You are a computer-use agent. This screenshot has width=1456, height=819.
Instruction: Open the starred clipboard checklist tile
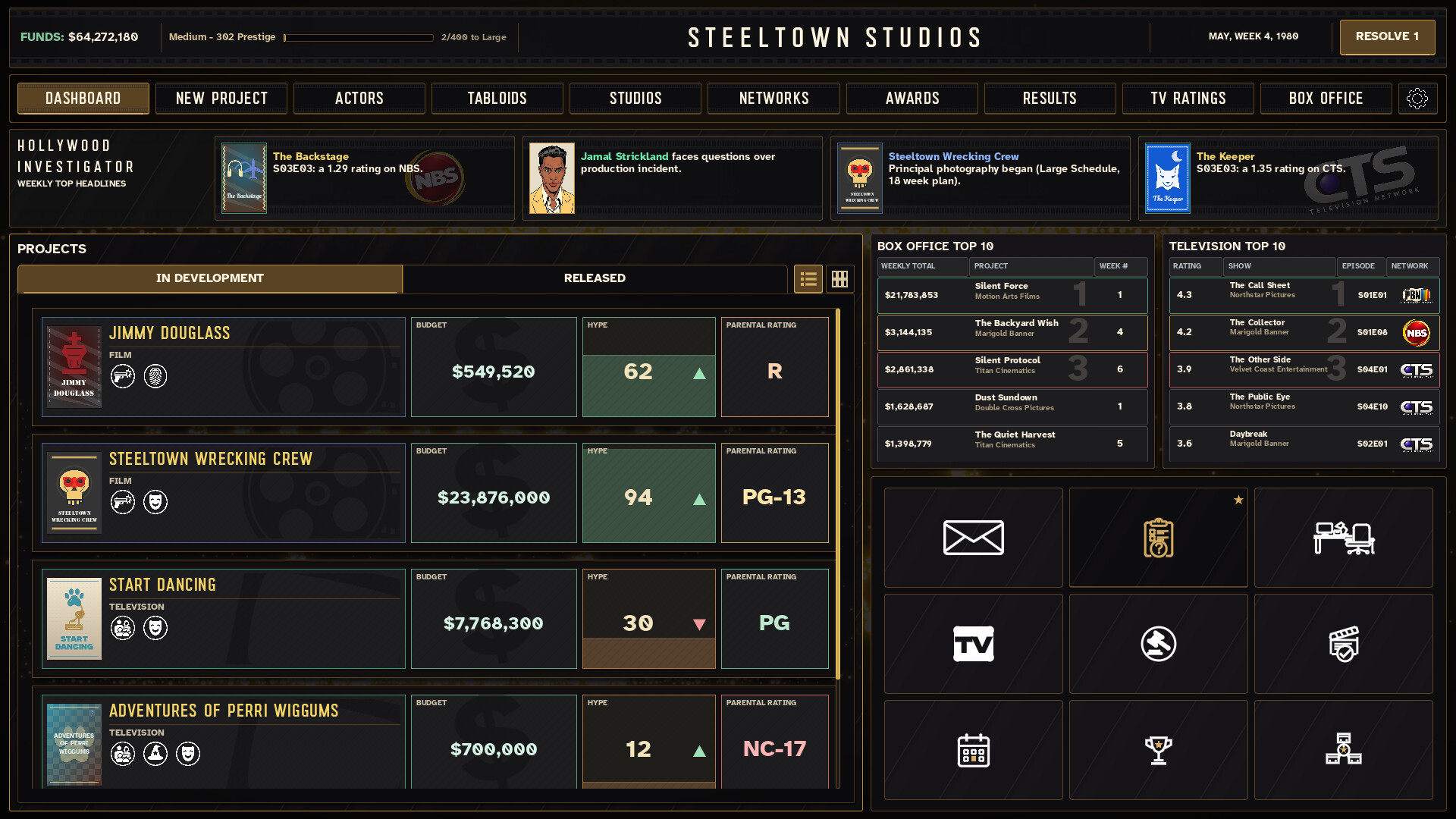1158,538
